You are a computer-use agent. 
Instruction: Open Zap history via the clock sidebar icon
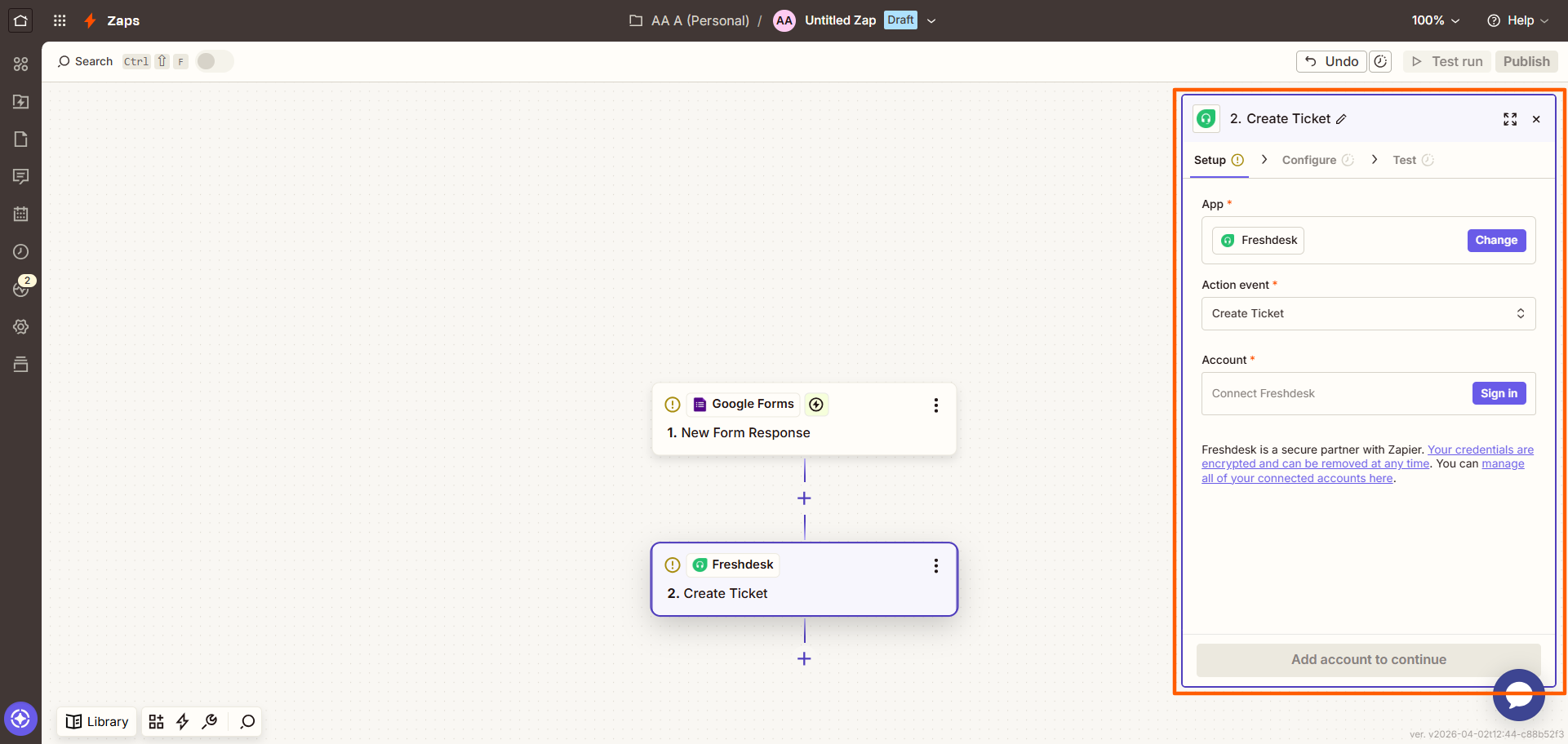21,251
